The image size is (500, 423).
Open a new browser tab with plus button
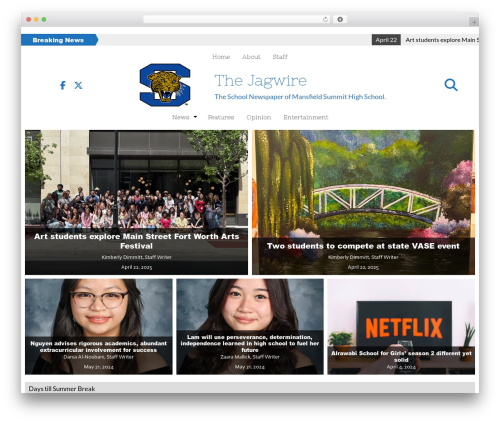[x=474, y=22]
